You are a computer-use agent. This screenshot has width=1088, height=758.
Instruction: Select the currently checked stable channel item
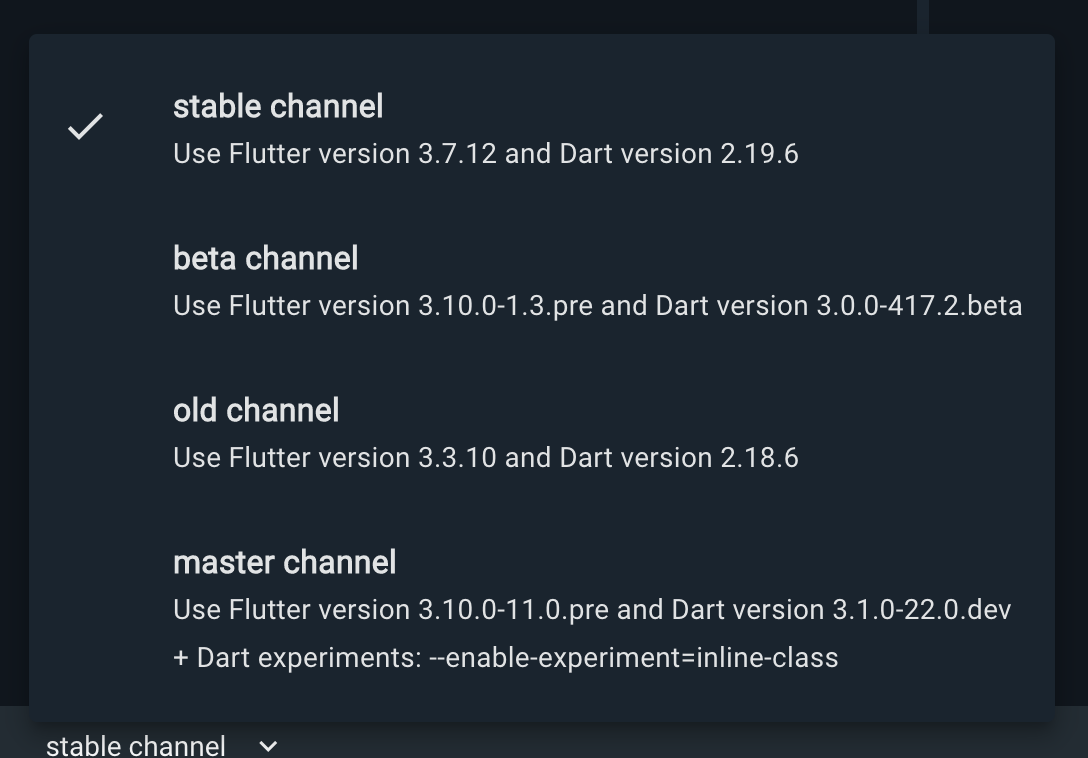pyautogui.click(x=278, y=106)
